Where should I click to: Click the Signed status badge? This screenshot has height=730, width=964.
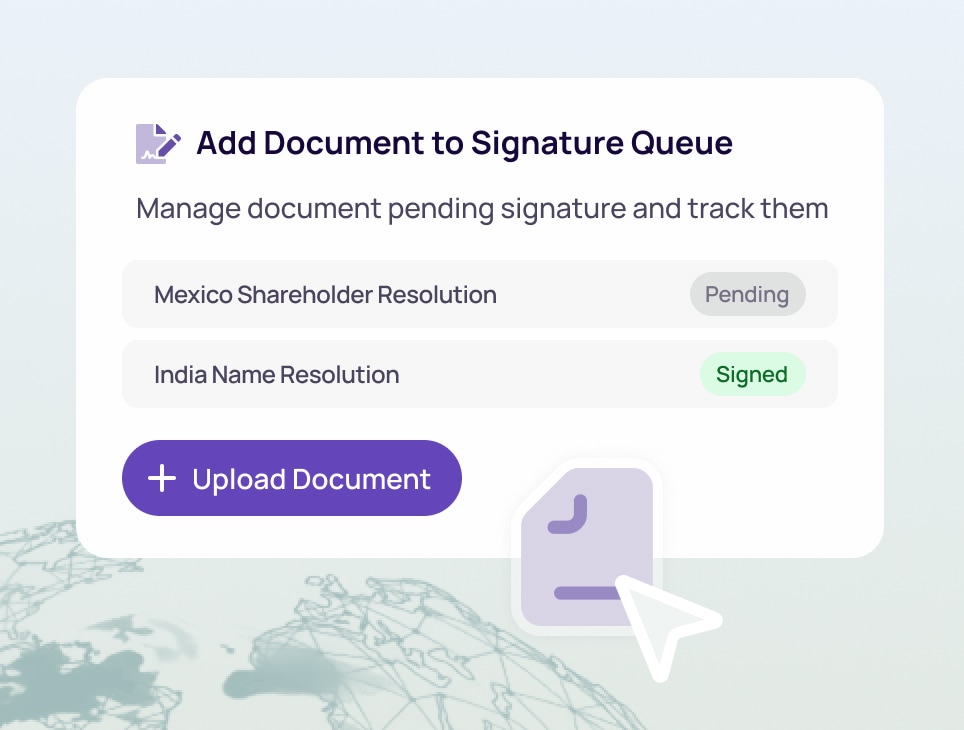(x=753, y=374)
